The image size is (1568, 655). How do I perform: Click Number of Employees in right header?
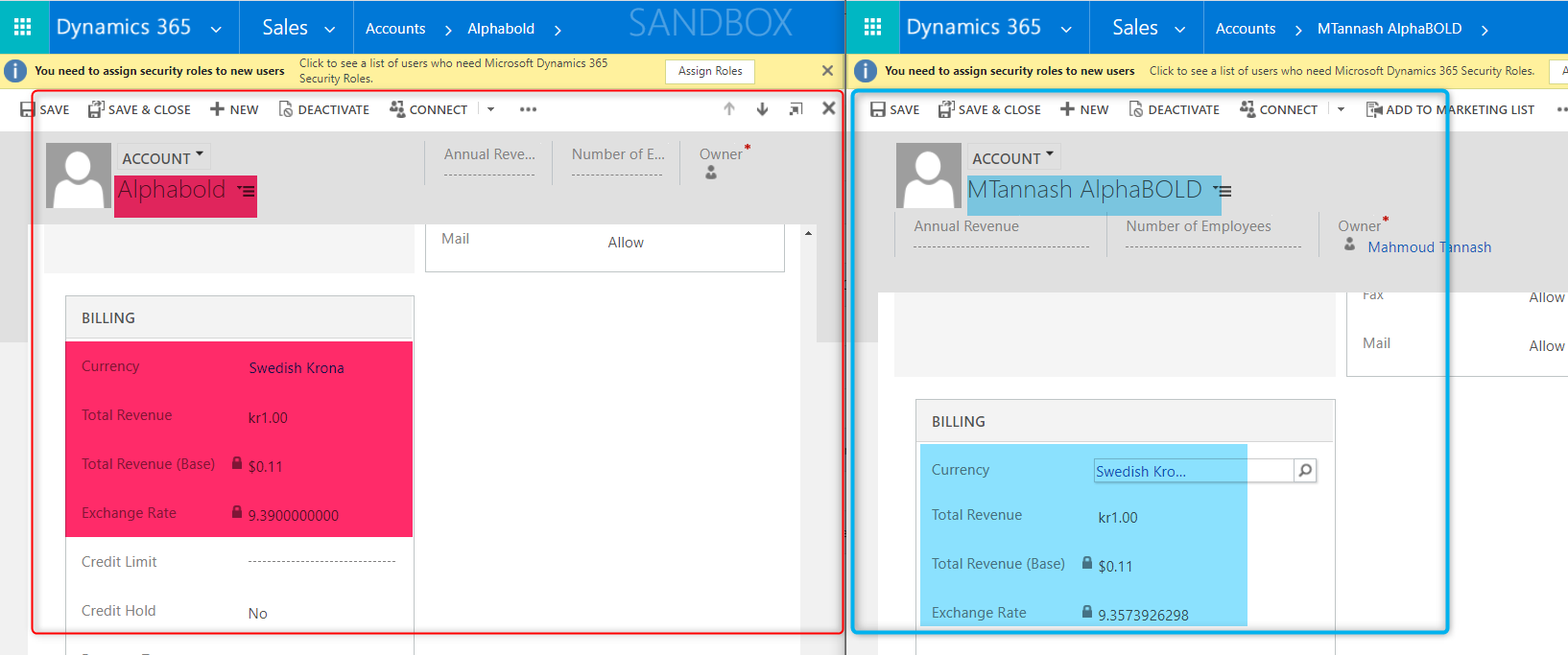[1213, 236]
